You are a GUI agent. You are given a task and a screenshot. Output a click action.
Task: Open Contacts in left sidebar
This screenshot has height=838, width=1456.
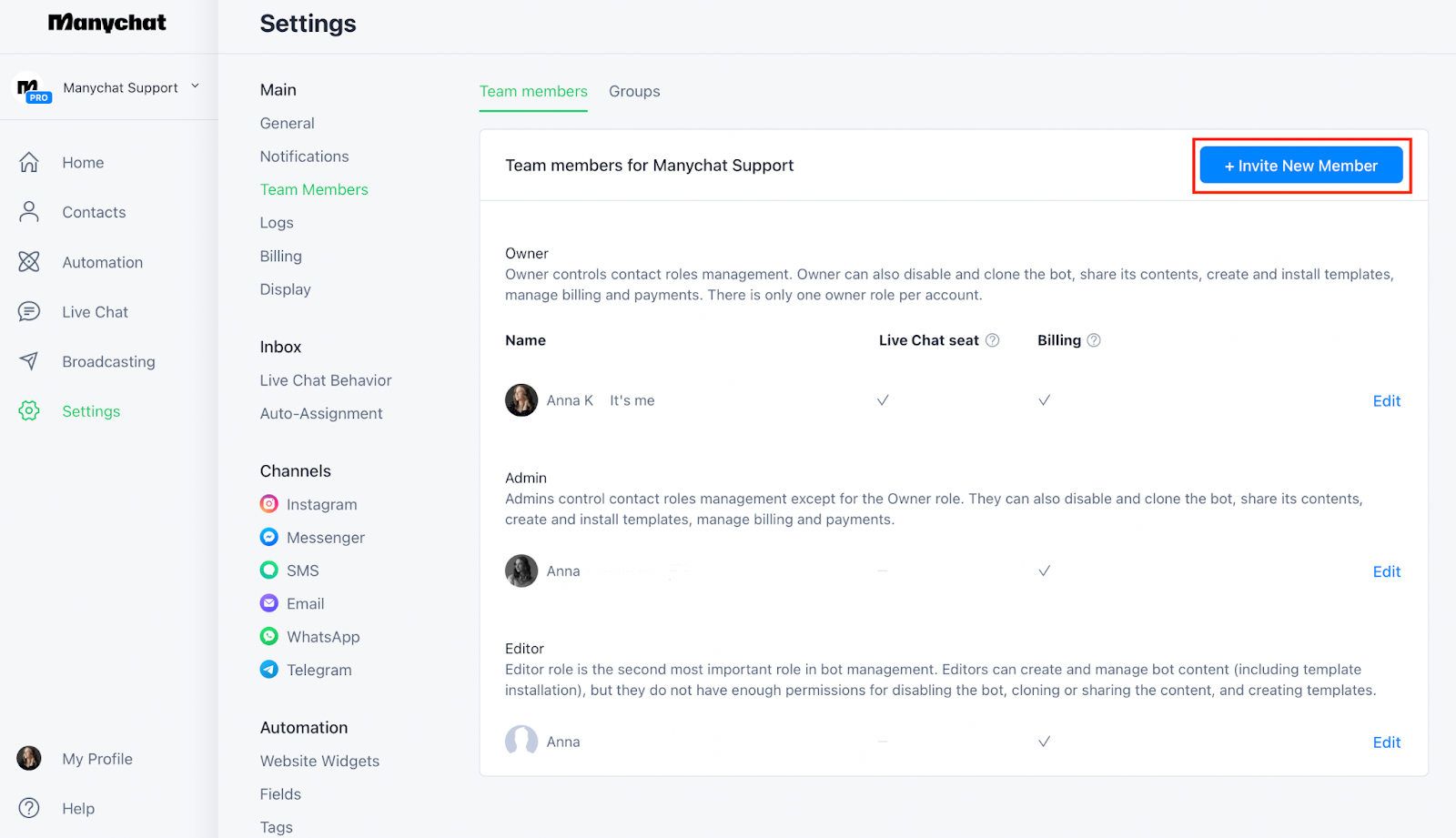click(94, 212)
